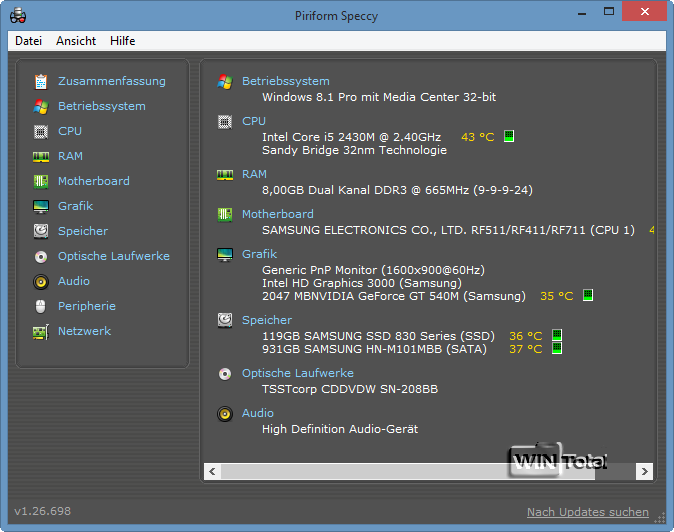Click the Windows 8.1 Pro mit Media Center text
The width and height of the screenshot is (674, 532).
coord(379,97)
